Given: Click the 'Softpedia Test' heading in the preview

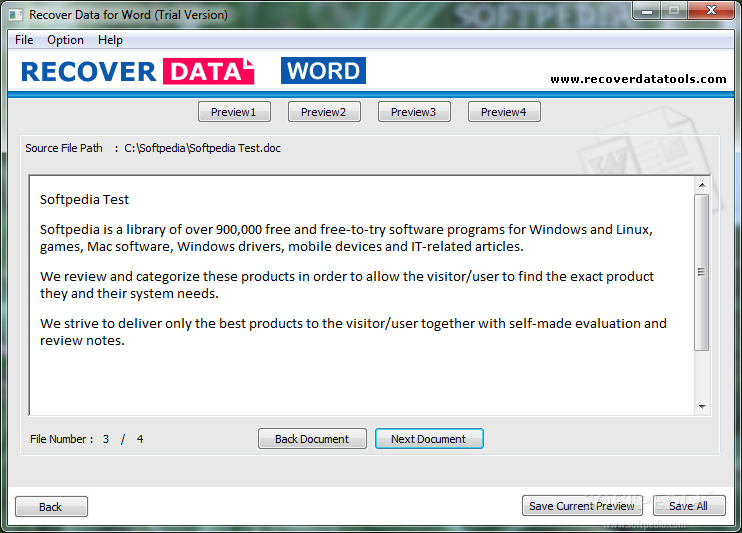Looking at the screenshot, I should [x=84, y=199].
